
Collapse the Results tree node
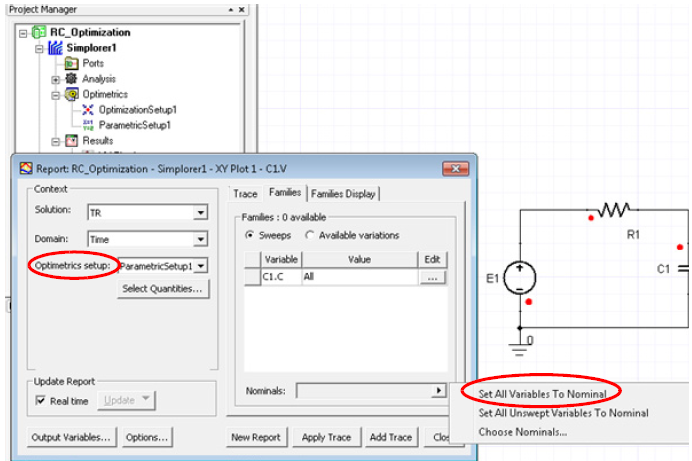56,142
